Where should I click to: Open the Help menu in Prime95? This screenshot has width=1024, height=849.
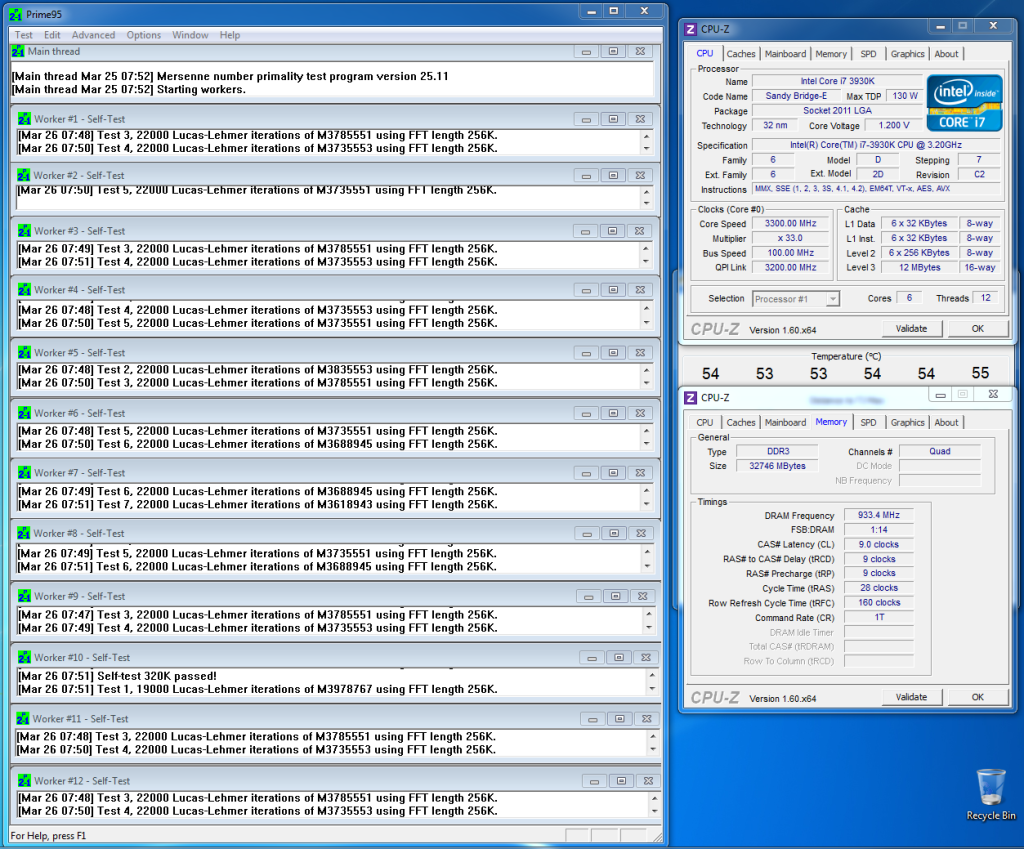230,35
